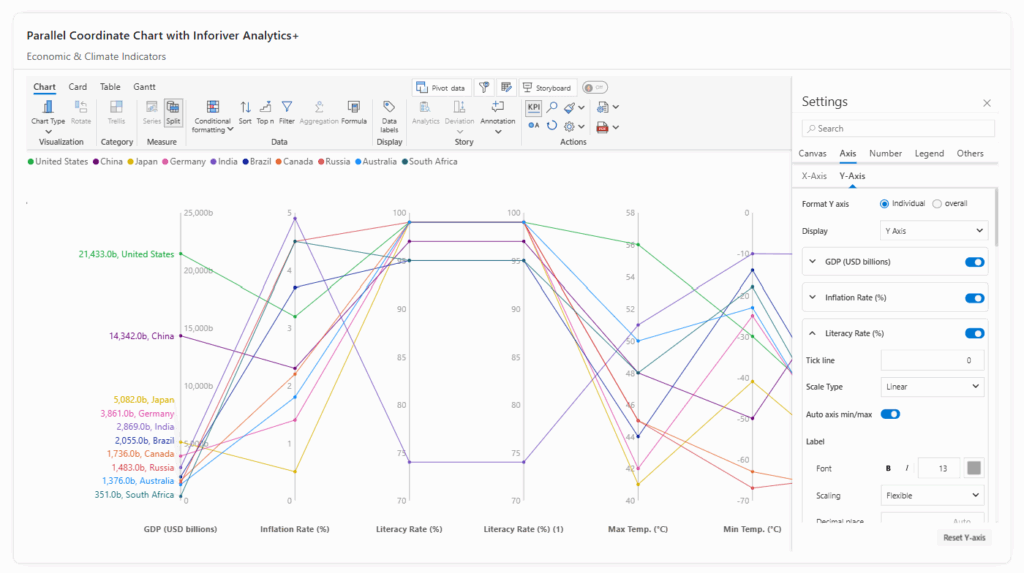Switch to the Table tab
The image size is (1024, 573).
click(110, 87)
